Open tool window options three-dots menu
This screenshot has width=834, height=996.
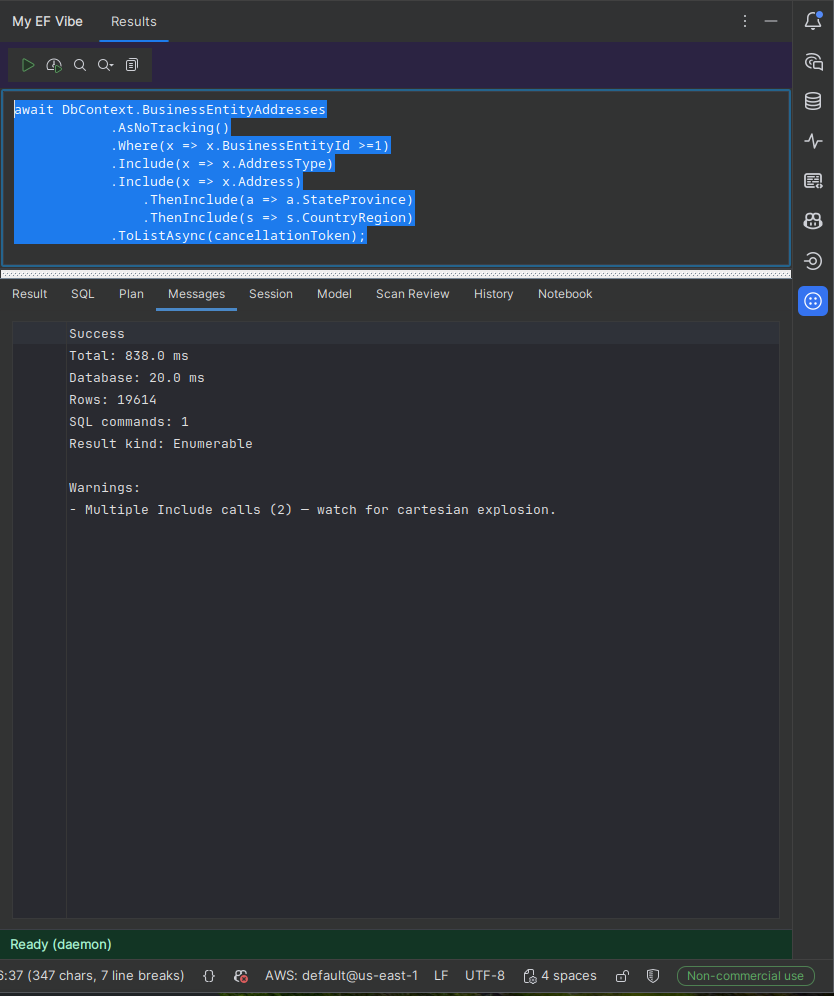(745, 21)
